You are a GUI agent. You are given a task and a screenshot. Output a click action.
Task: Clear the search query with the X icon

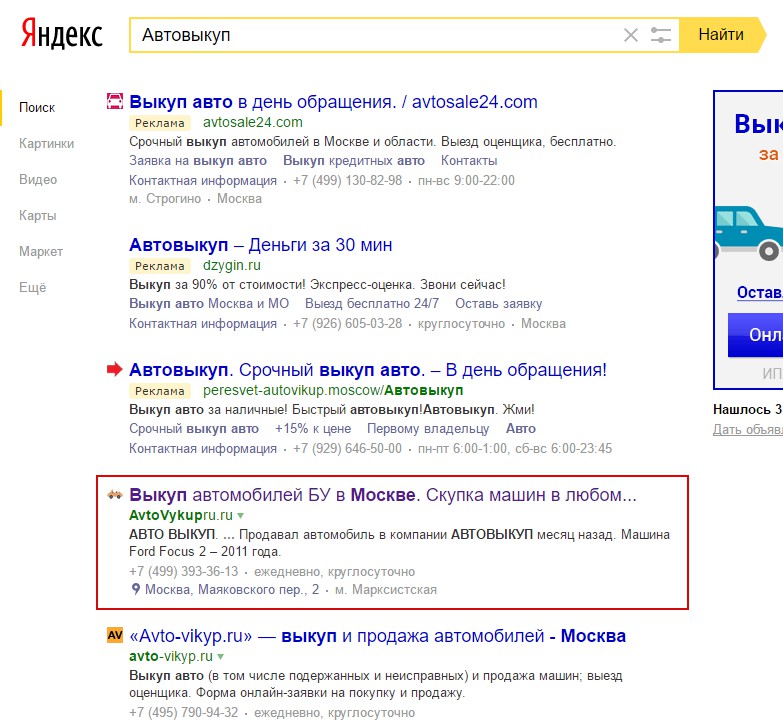[x=631, y=35]
